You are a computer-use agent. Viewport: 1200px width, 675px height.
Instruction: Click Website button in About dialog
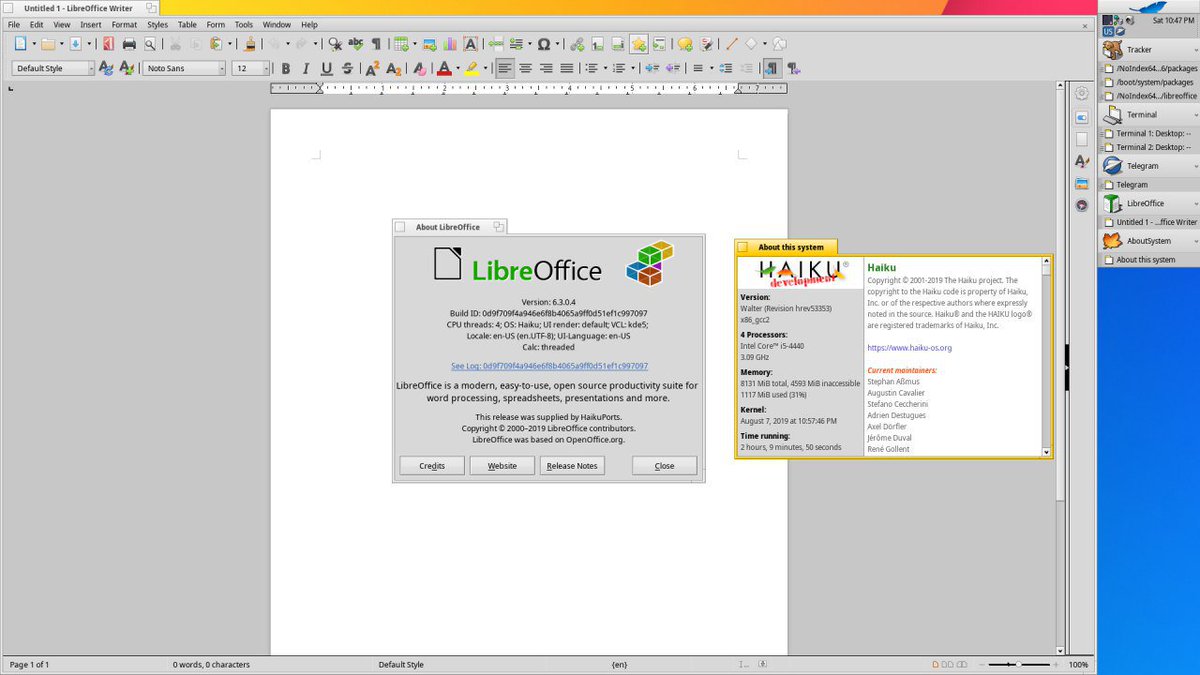[x=502, y=465]
